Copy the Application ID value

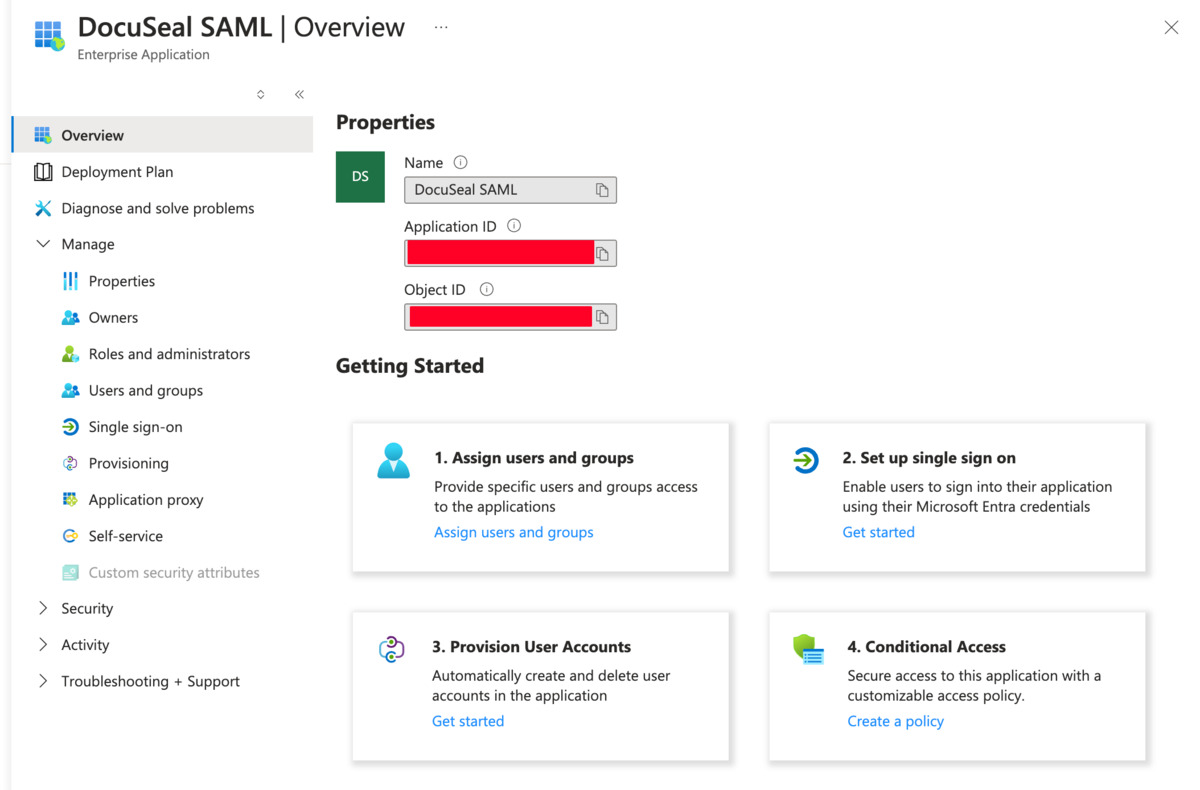602,254
